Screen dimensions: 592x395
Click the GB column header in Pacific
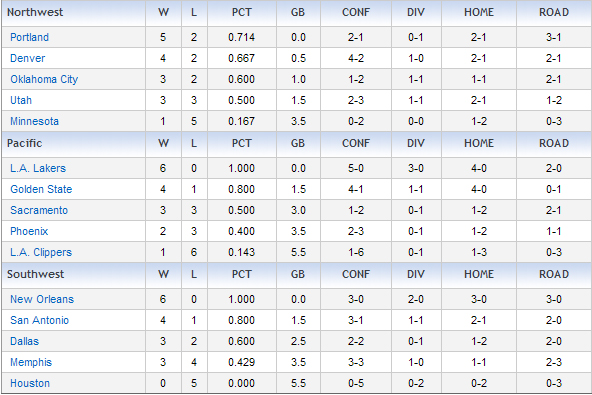click(x=298, y=143)
